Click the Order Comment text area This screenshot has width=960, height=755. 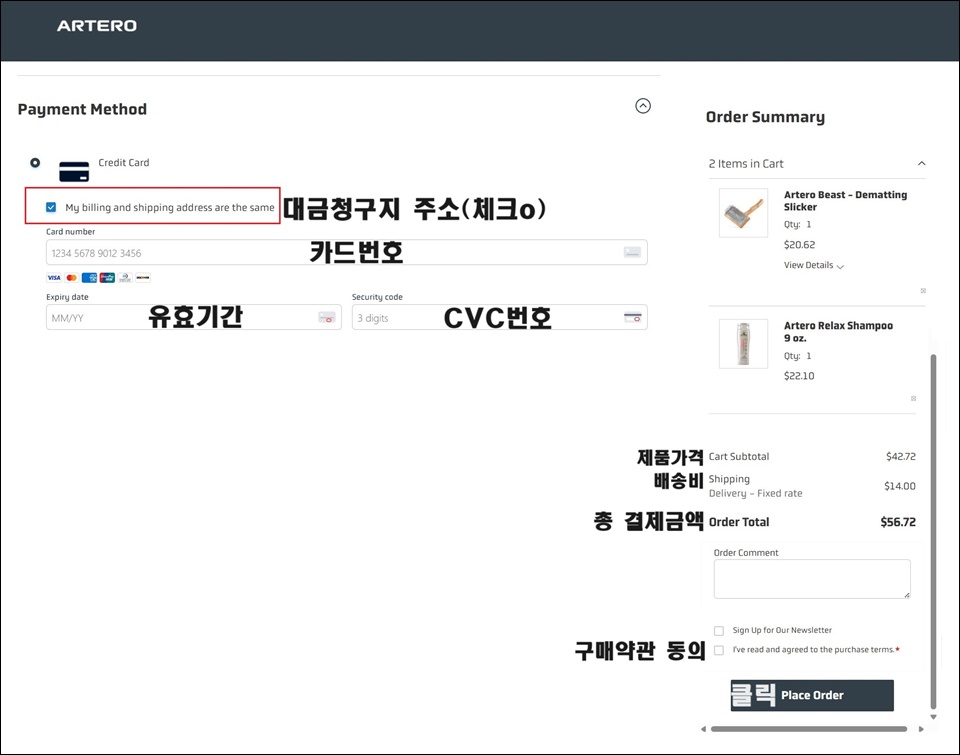click(x=812, y=579)
